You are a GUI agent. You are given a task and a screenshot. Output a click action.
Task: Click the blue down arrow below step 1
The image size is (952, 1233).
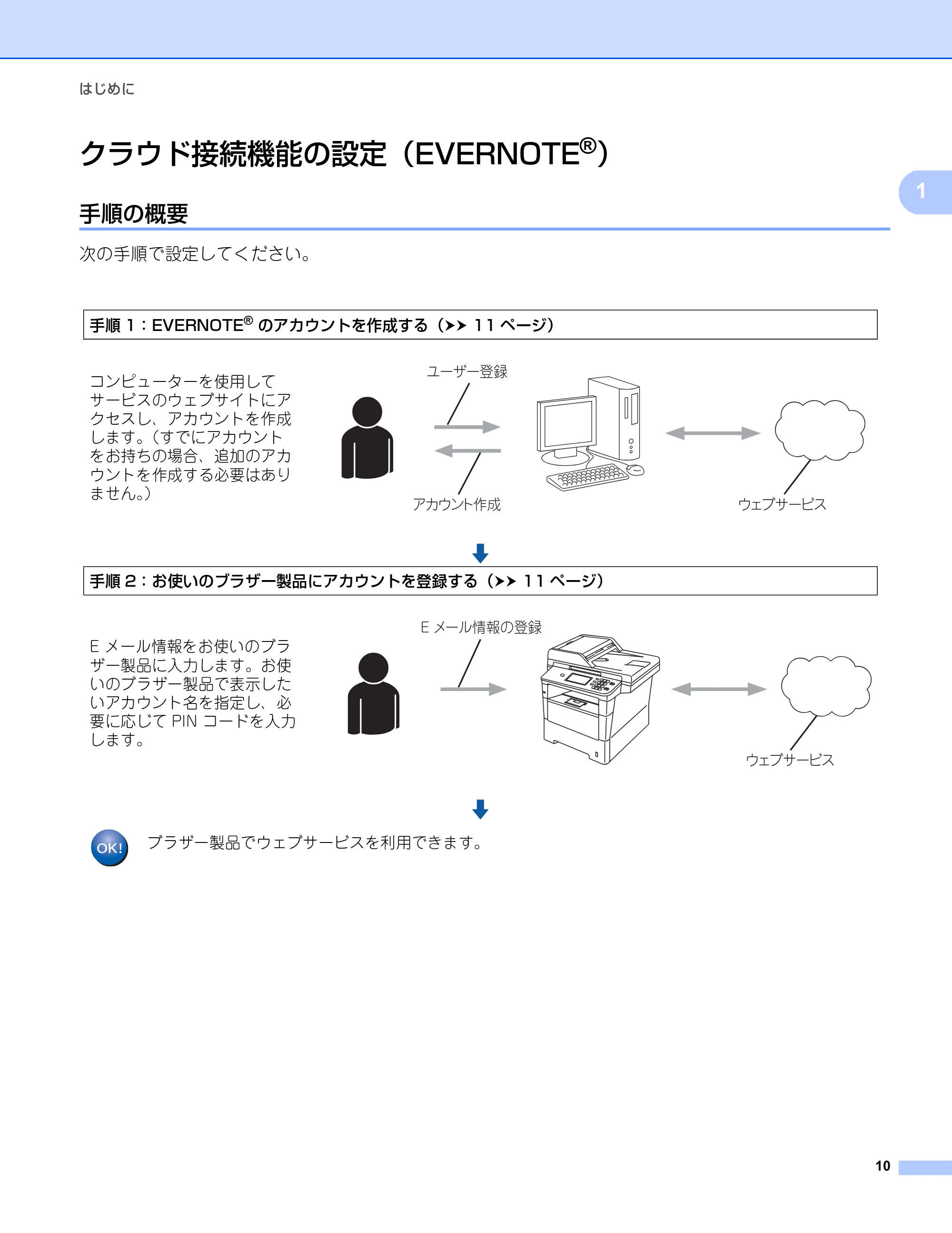480,553
